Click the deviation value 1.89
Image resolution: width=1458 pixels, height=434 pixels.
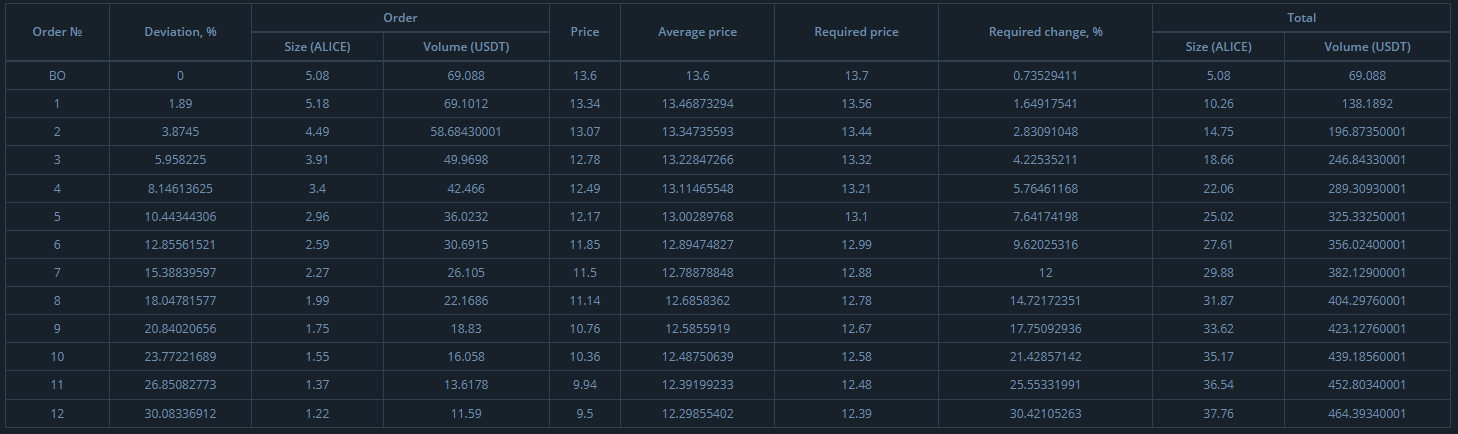[180, 104]
